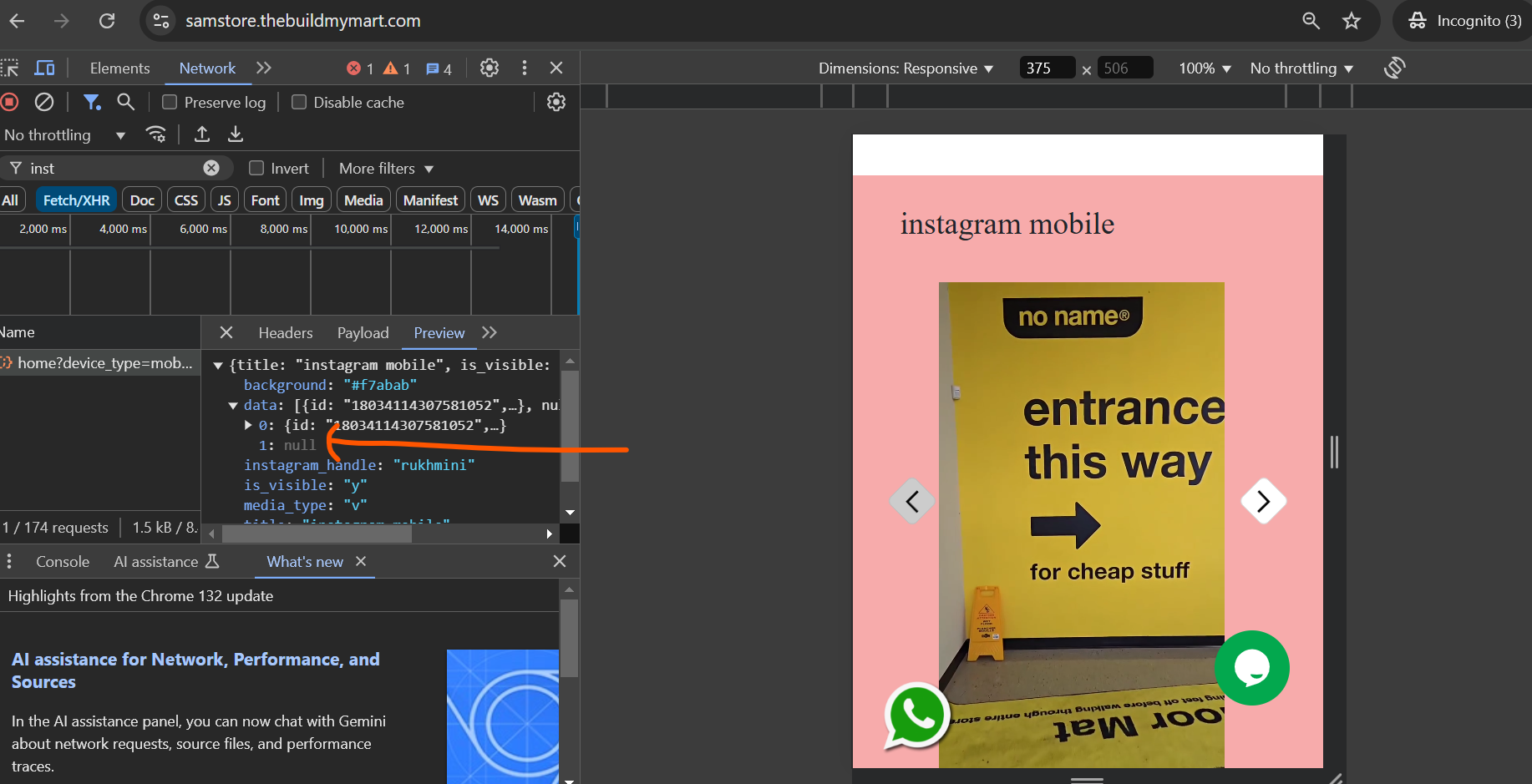Viewport: 1532px width, 784px height.
Task: Click the browser back arrow
Action: 17,21
